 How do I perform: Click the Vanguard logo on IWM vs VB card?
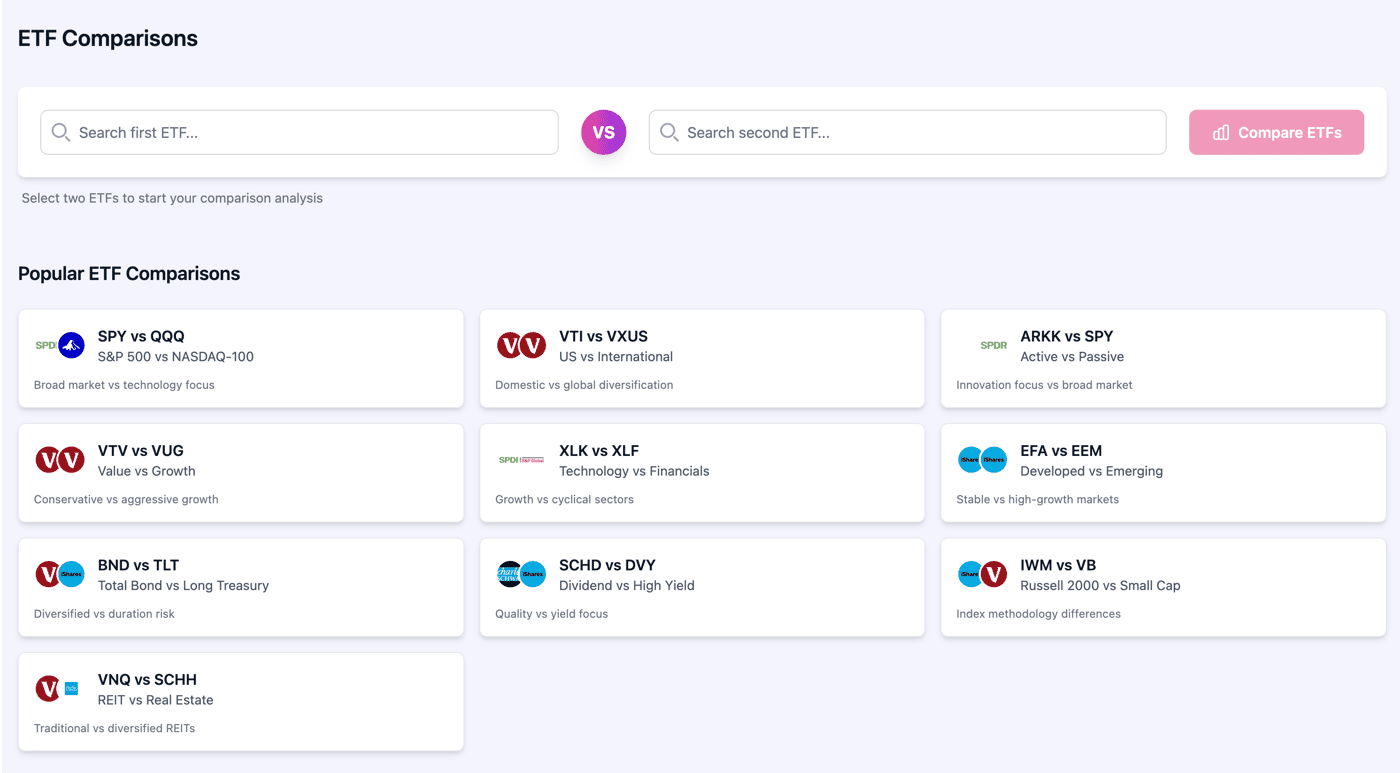[994, 574]
